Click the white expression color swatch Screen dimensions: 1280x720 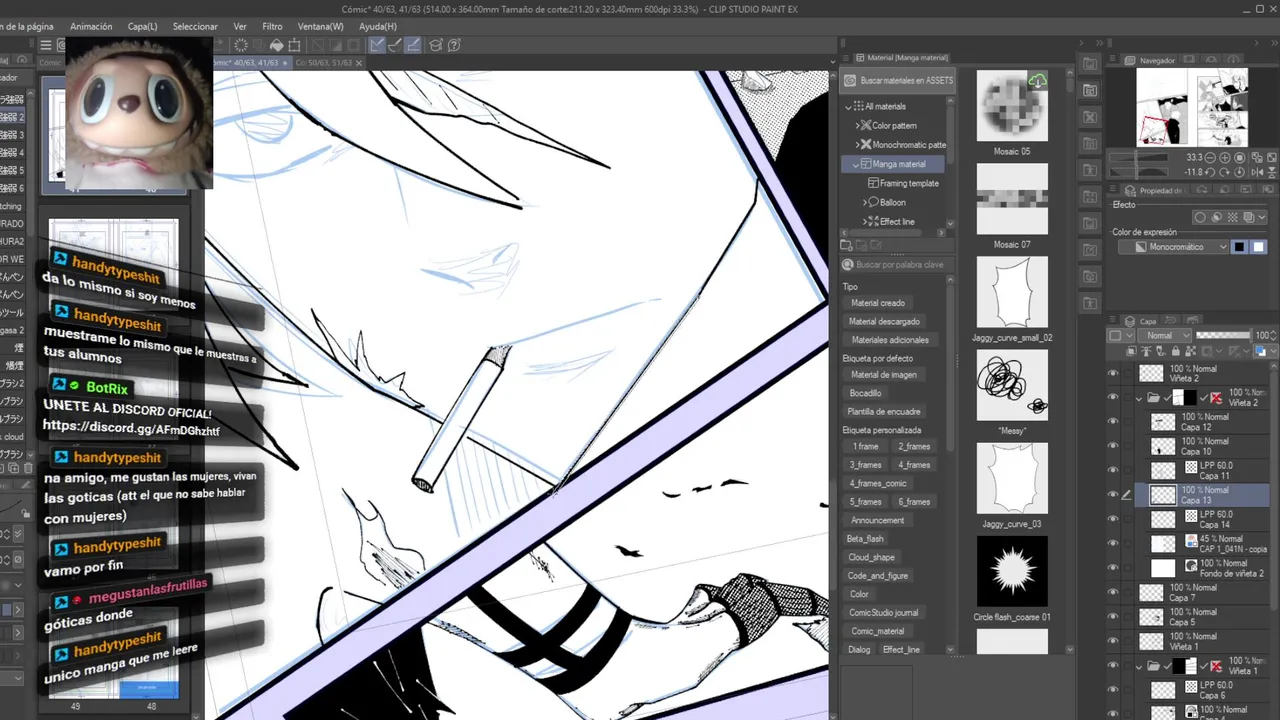[x=1259, y=247]
